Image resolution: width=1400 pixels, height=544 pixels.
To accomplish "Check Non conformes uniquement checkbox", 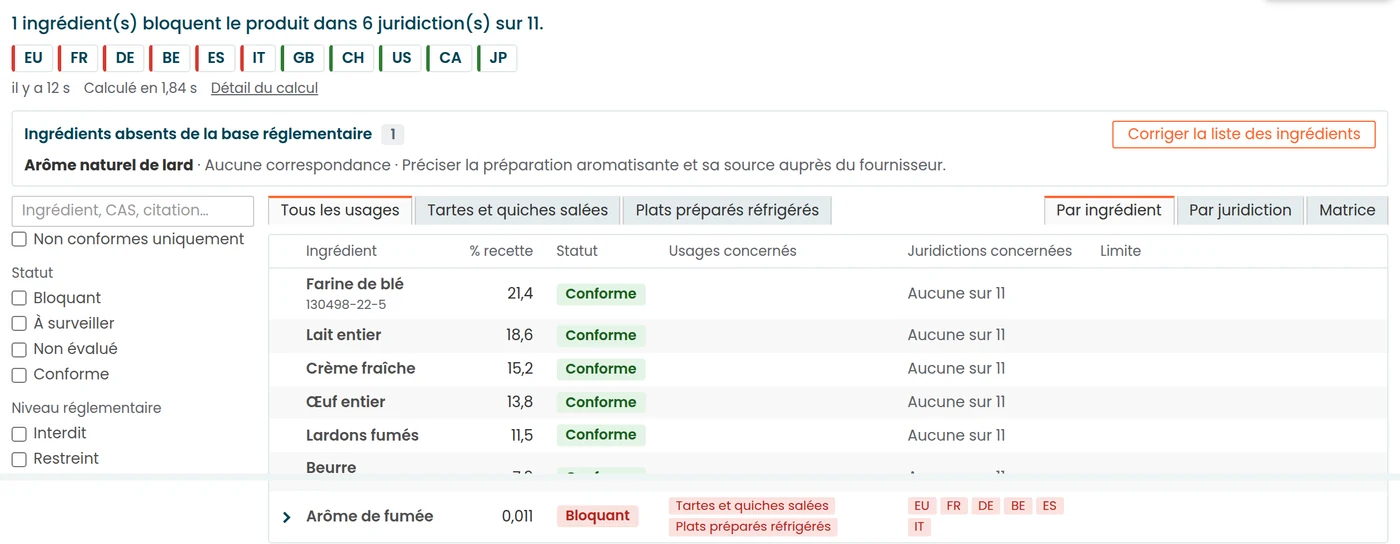I will click(x=19, y=239).
